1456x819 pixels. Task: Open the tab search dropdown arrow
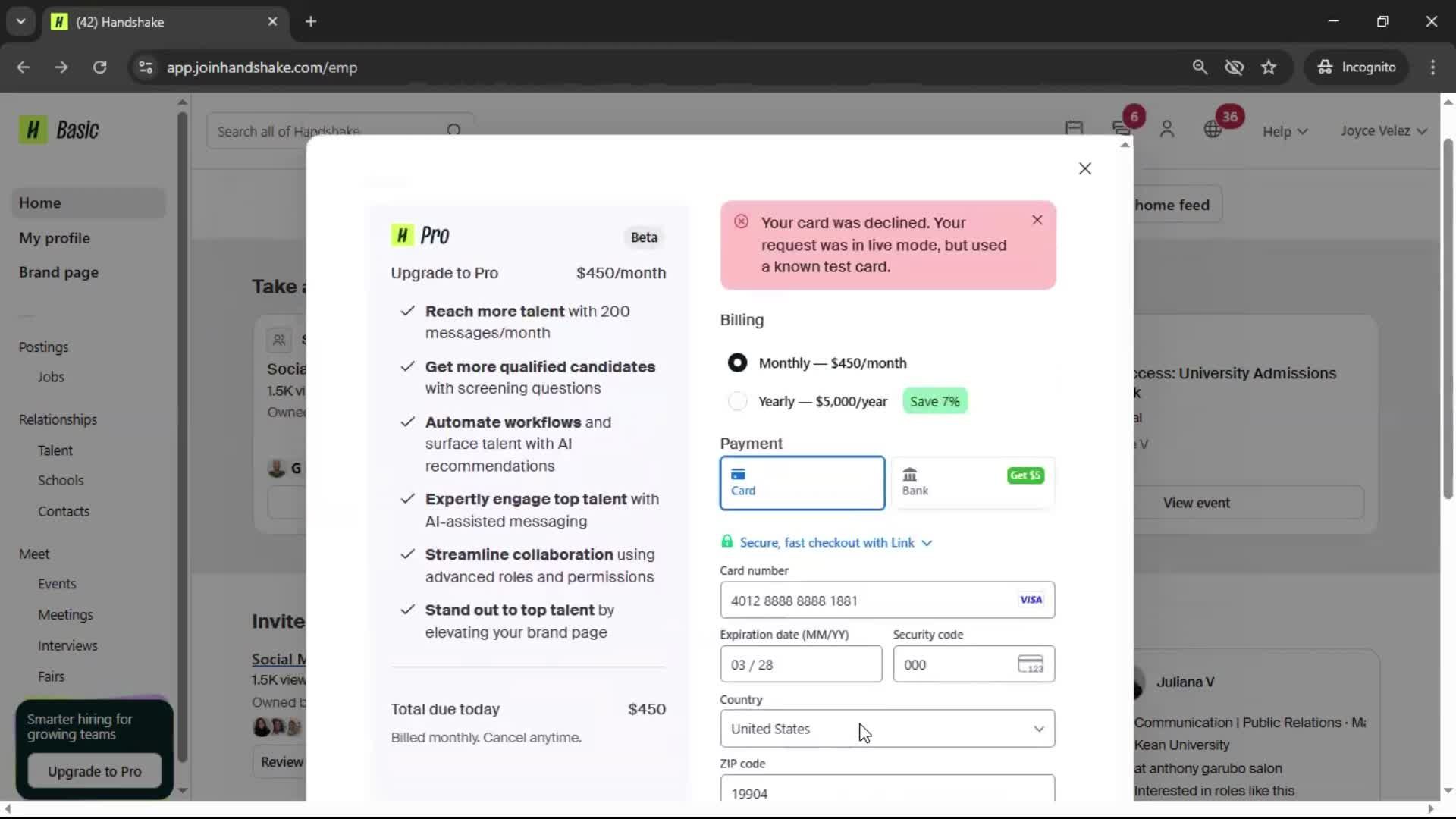21,21
